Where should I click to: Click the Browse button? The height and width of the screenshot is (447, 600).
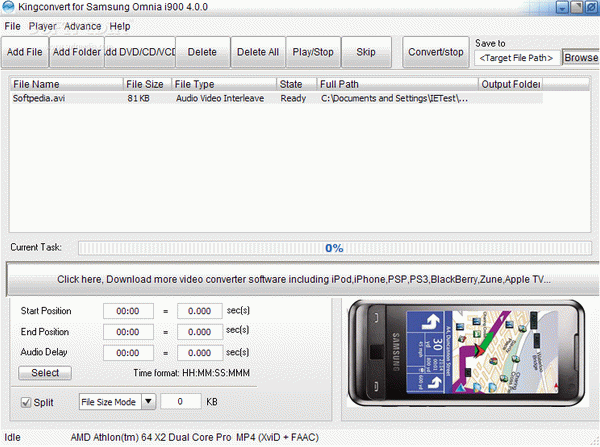click(x=581, y=58)
